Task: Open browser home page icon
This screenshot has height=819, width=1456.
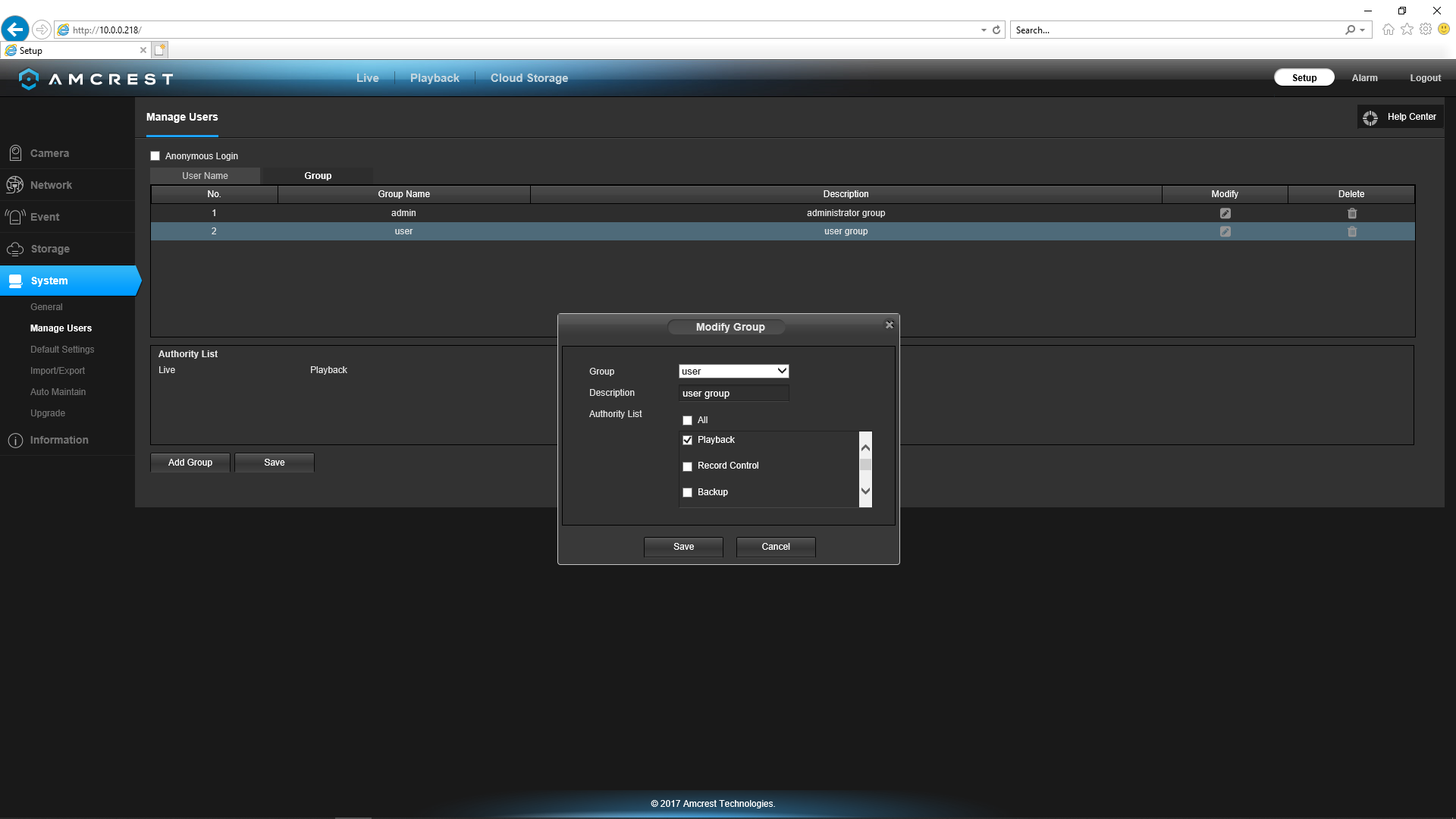Action: coord(1388,30)
